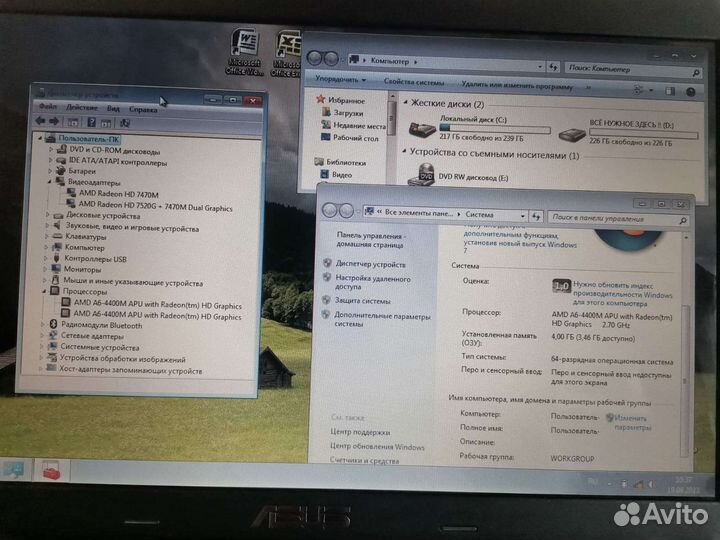This screenshot has height=540, width=720.
Task: Click Back arrow in Device Manager toolbar
Action: pyautogui.click(x=40, y=121)
